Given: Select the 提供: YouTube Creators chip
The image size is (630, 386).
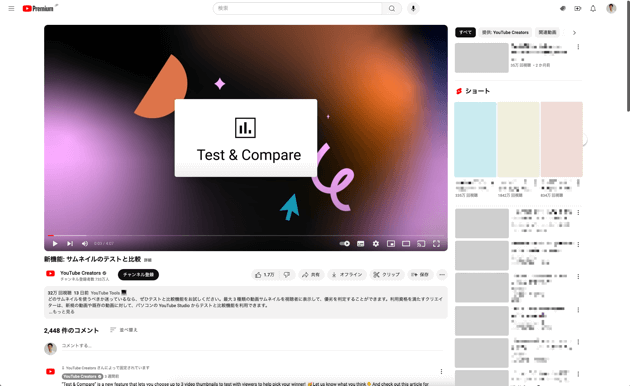Looking at the screenshot, I should coord(505,33).
